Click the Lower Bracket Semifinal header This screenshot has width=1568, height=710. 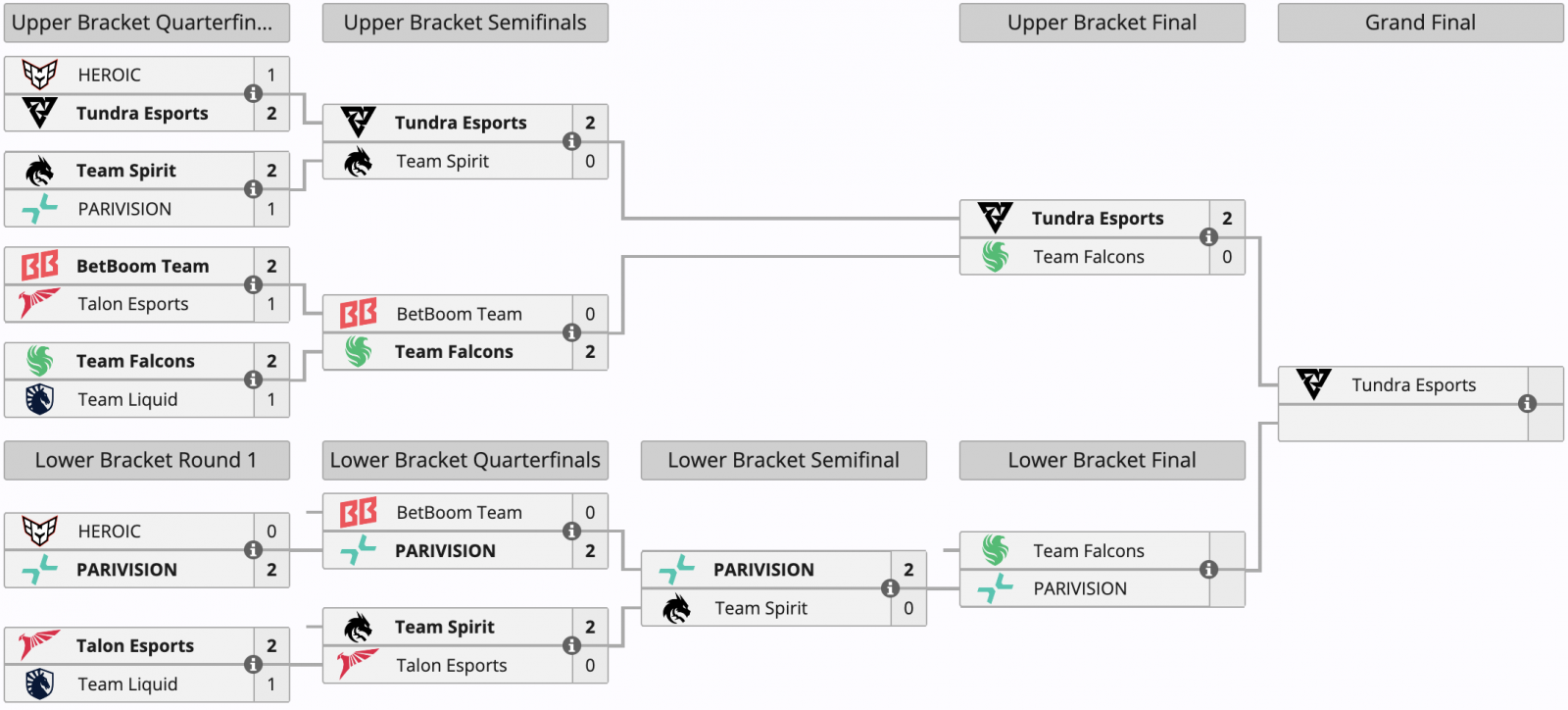[x=783, y=460]
